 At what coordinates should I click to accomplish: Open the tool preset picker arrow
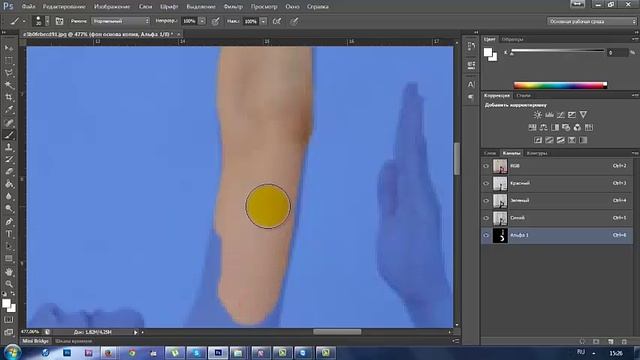24,21
